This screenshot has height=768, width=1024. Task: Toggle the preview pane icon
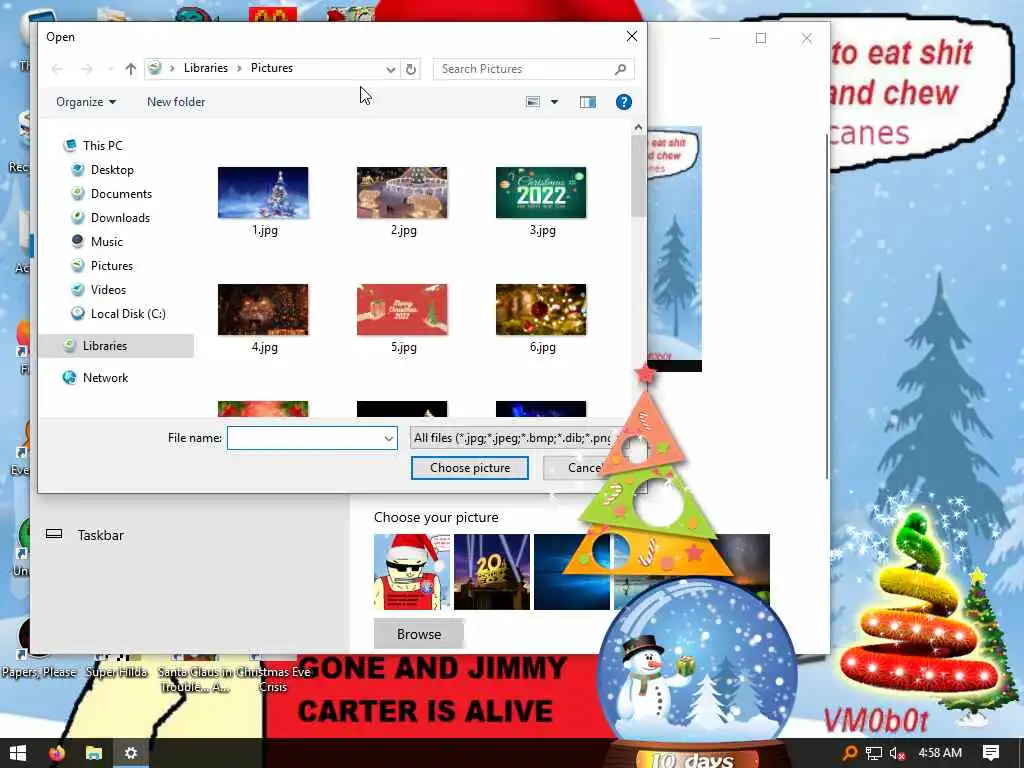tap(588, 102)
